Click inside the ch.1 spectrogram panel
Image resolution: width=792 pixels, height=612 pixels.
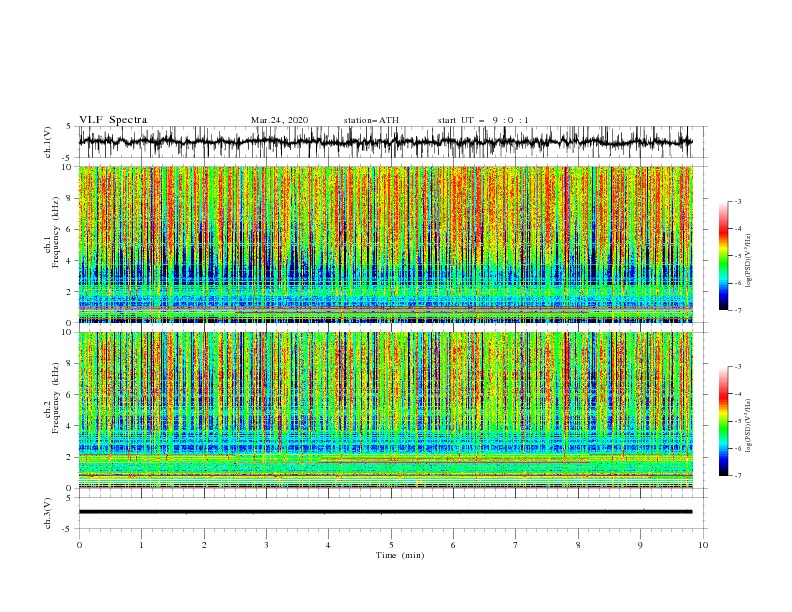(385, 244)
